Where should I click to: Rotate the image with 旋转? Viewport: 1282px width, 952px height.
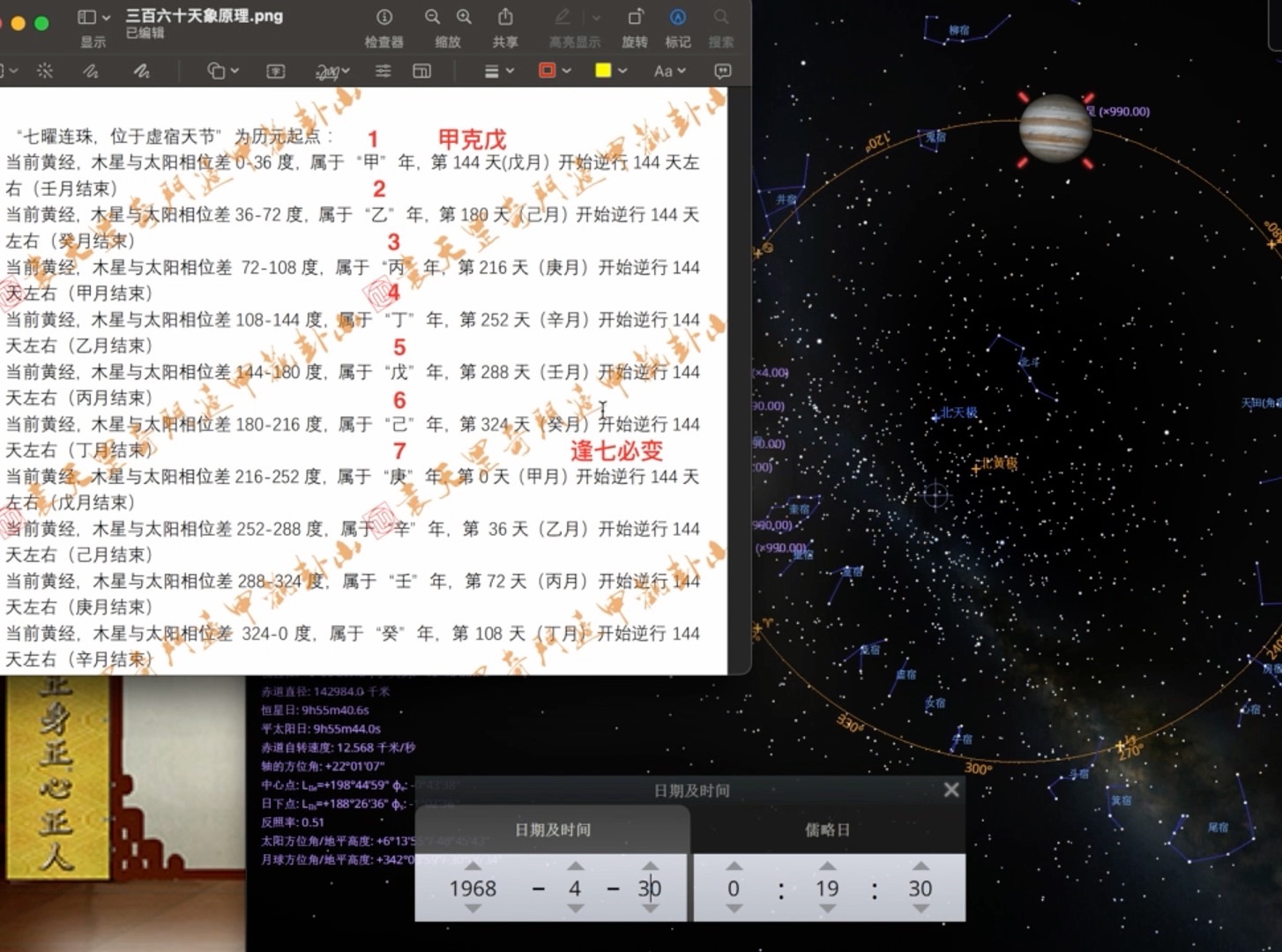635,18
